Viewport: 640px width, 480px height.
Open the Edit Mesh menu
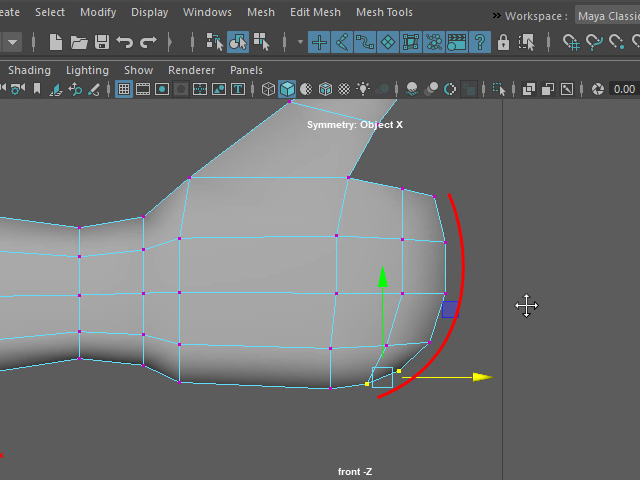[315, 12]
